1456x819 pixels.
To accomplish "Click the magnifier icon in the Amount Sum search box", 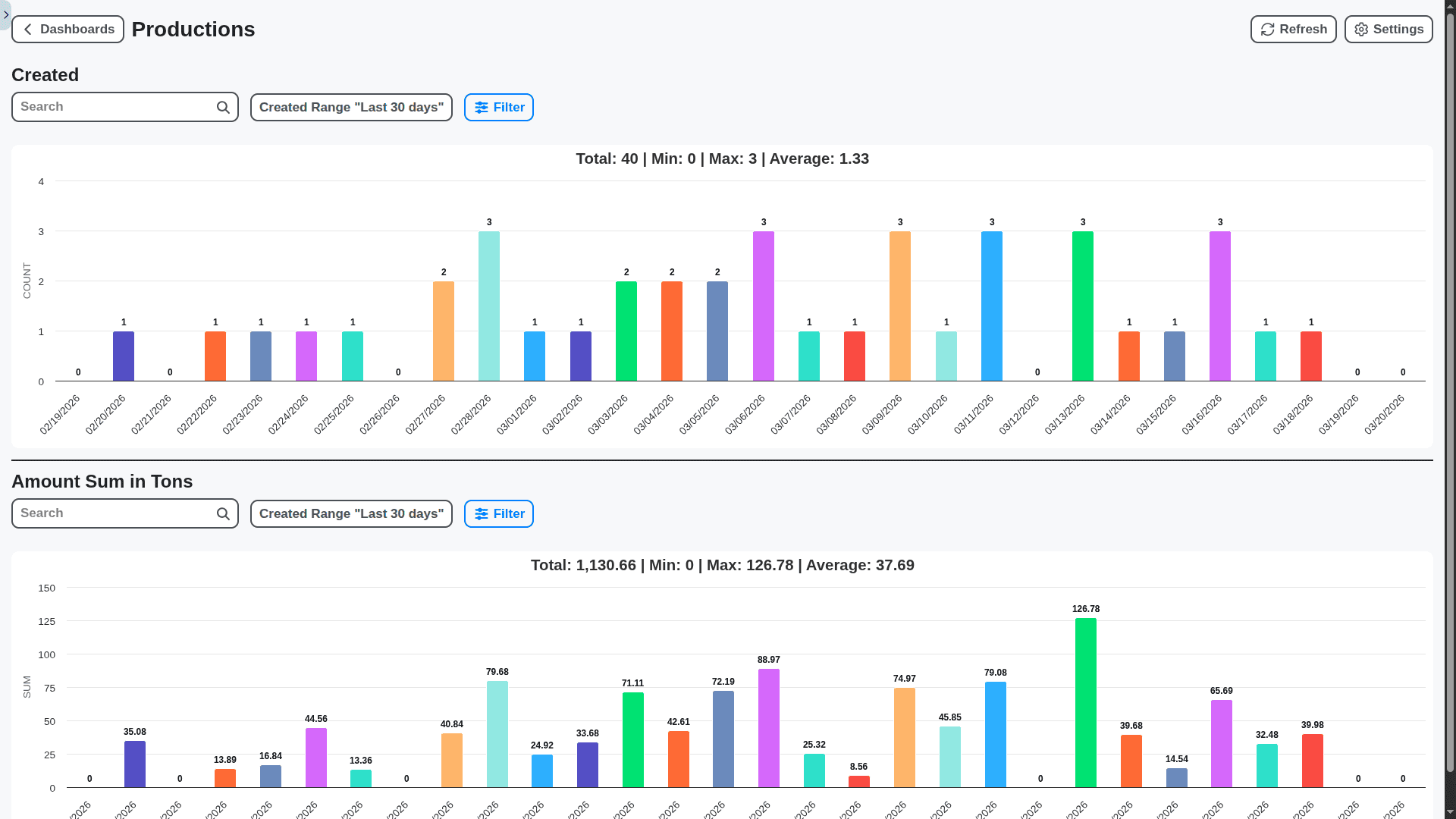I will [x=223, y=513].
